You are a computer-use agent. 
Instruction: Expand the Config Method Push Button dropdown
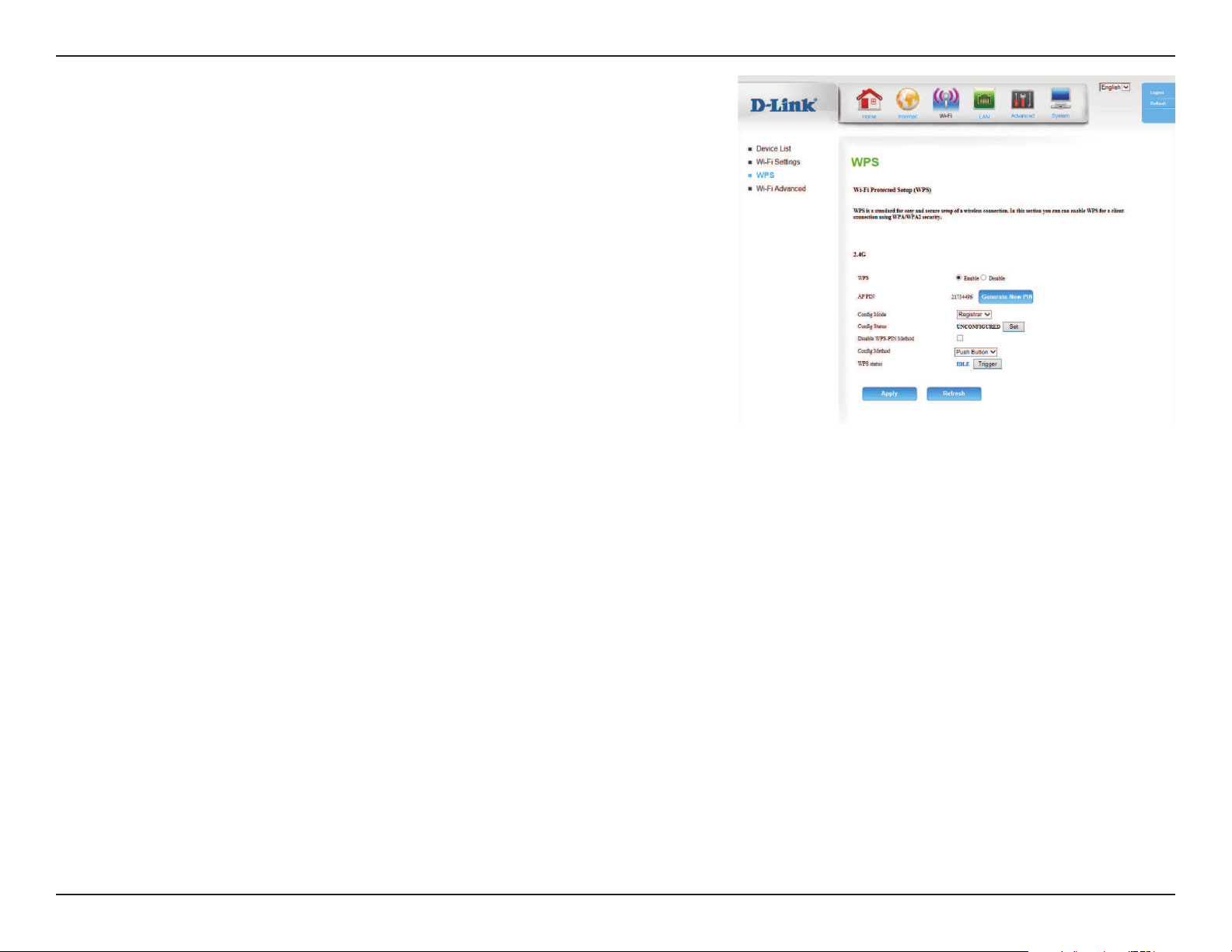pyautogui.click(x=975, y=352)
